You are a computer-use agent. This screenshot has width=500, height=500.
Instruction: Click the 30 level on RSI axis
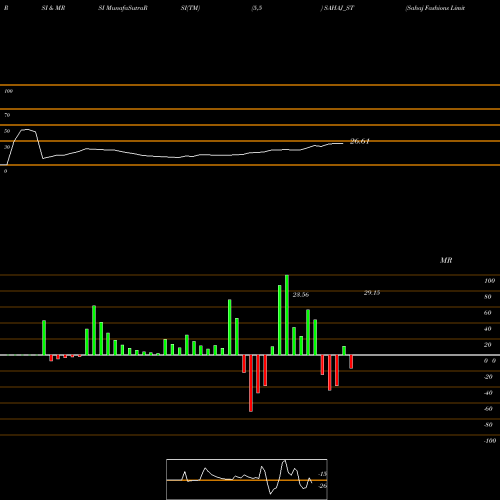click(7, 147)
